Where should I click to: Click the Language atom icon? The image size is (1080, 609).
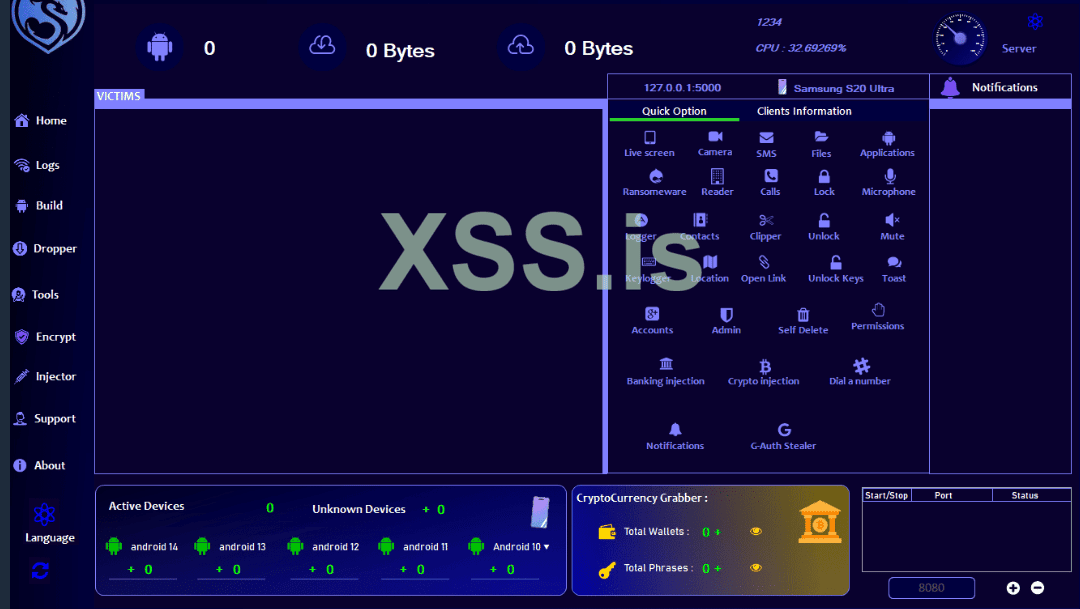pyautogui.click(x=43, y=515)
